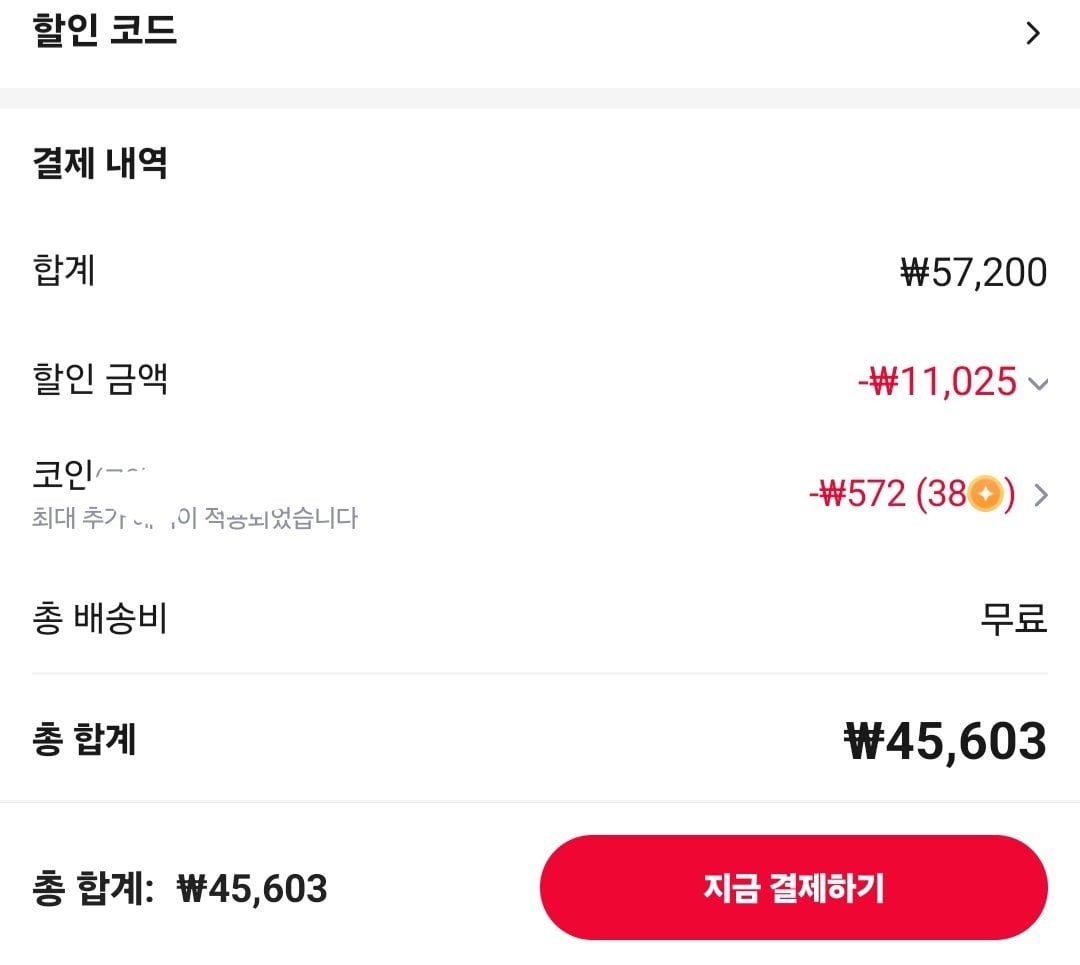1080x965 pixels.
Task: Select the 총 배송비 label
Action: (x=100, y=618)
